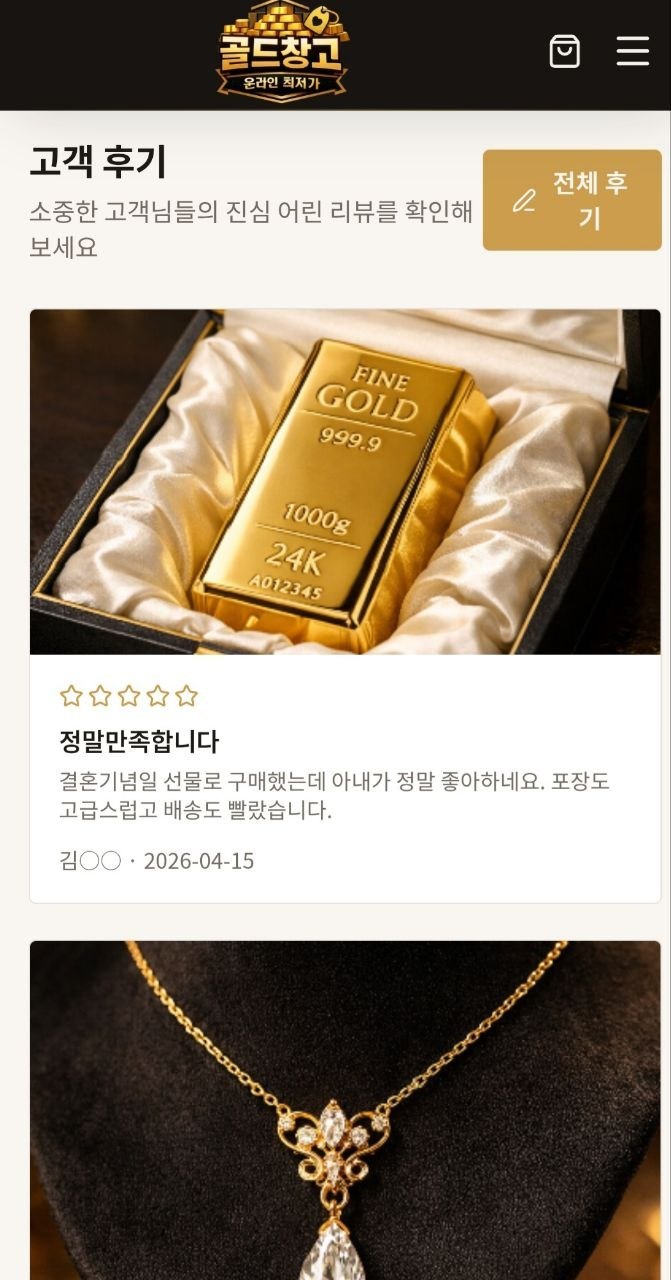Open the 정말만족합니다 review title

pos(139,742)
